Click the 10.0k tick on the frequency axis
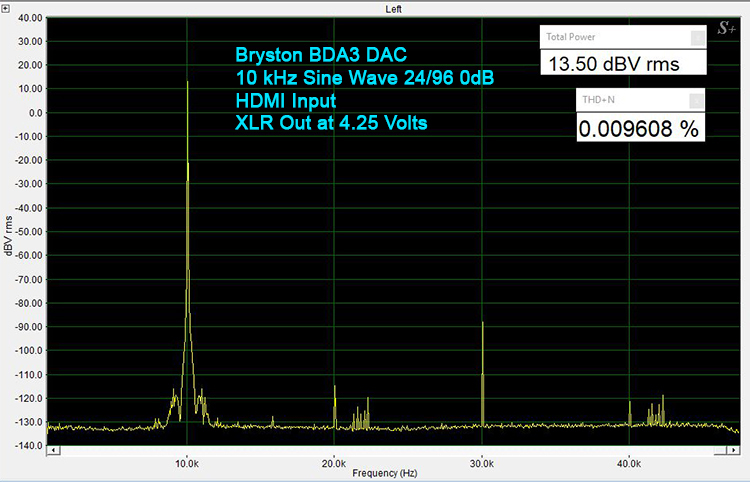This screenshot has height=482, width=750. 187,463
